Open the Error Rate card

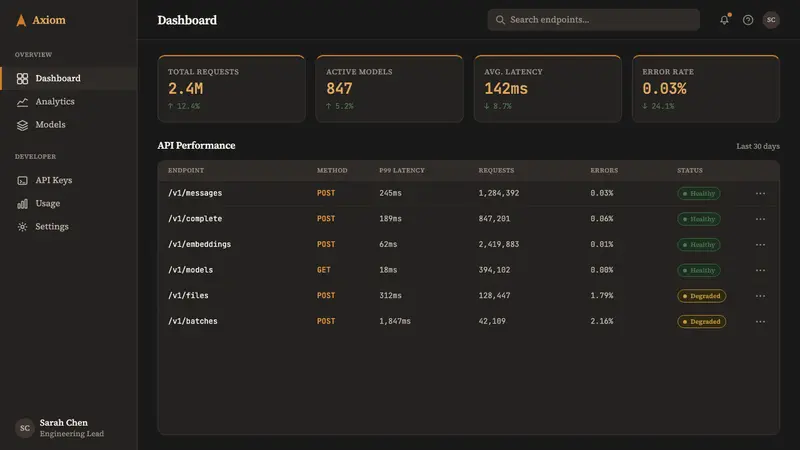tap(706, 89)
